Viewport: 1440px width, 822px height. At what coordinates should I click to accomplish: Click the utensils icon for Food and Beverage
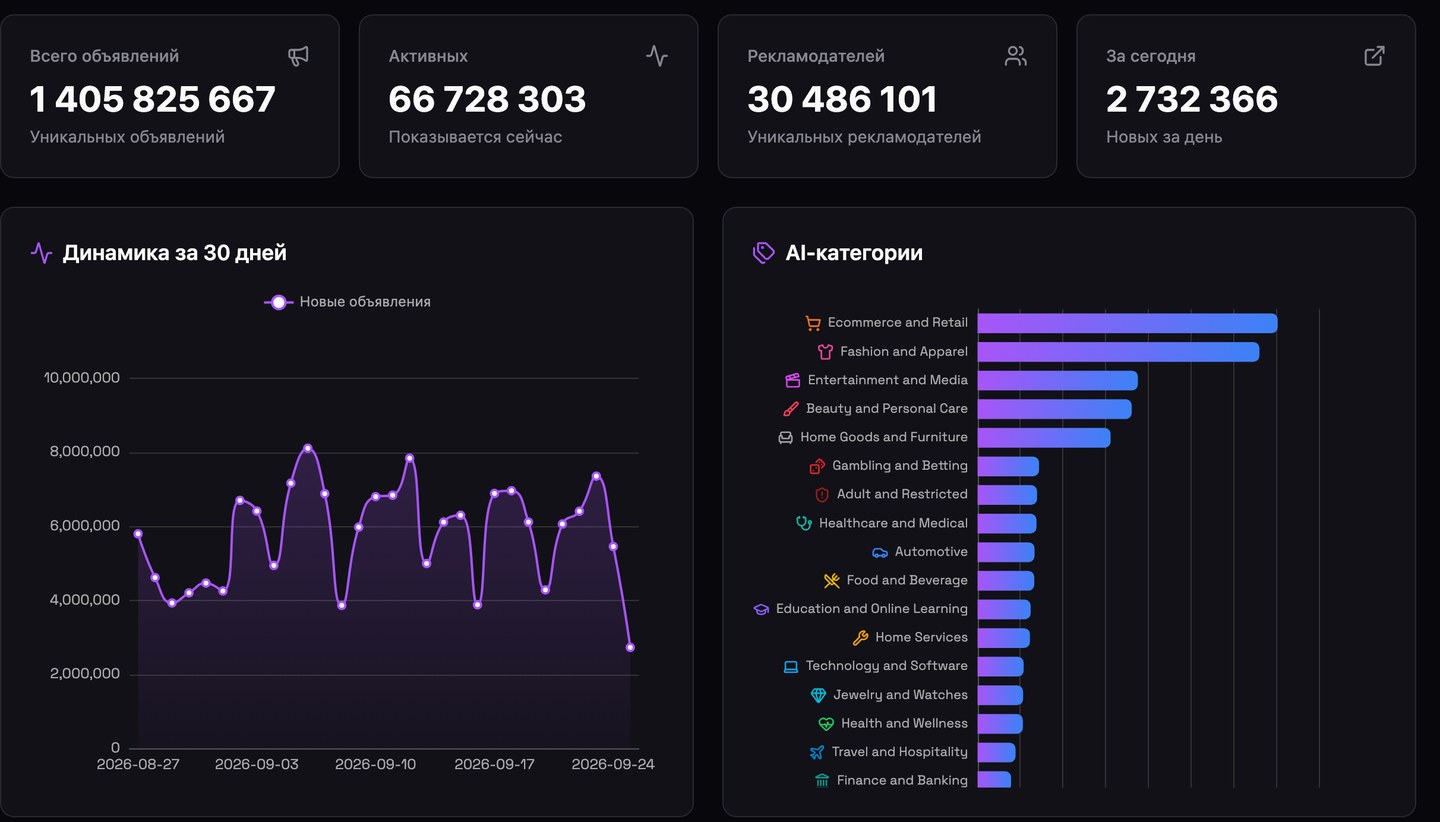(x=831, y=580)
